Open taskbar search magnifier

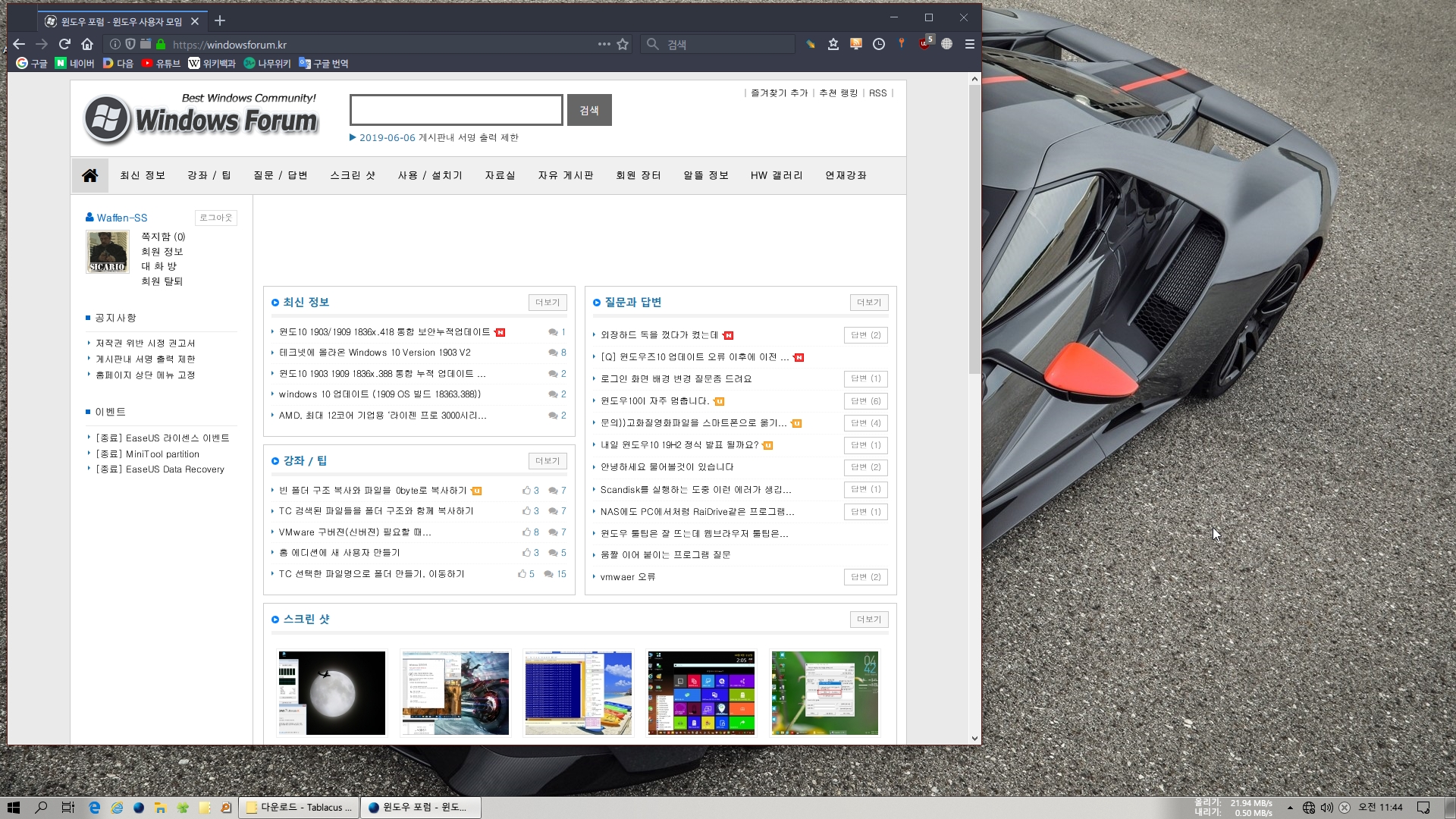pyautogui.click(x=41, y=808)
